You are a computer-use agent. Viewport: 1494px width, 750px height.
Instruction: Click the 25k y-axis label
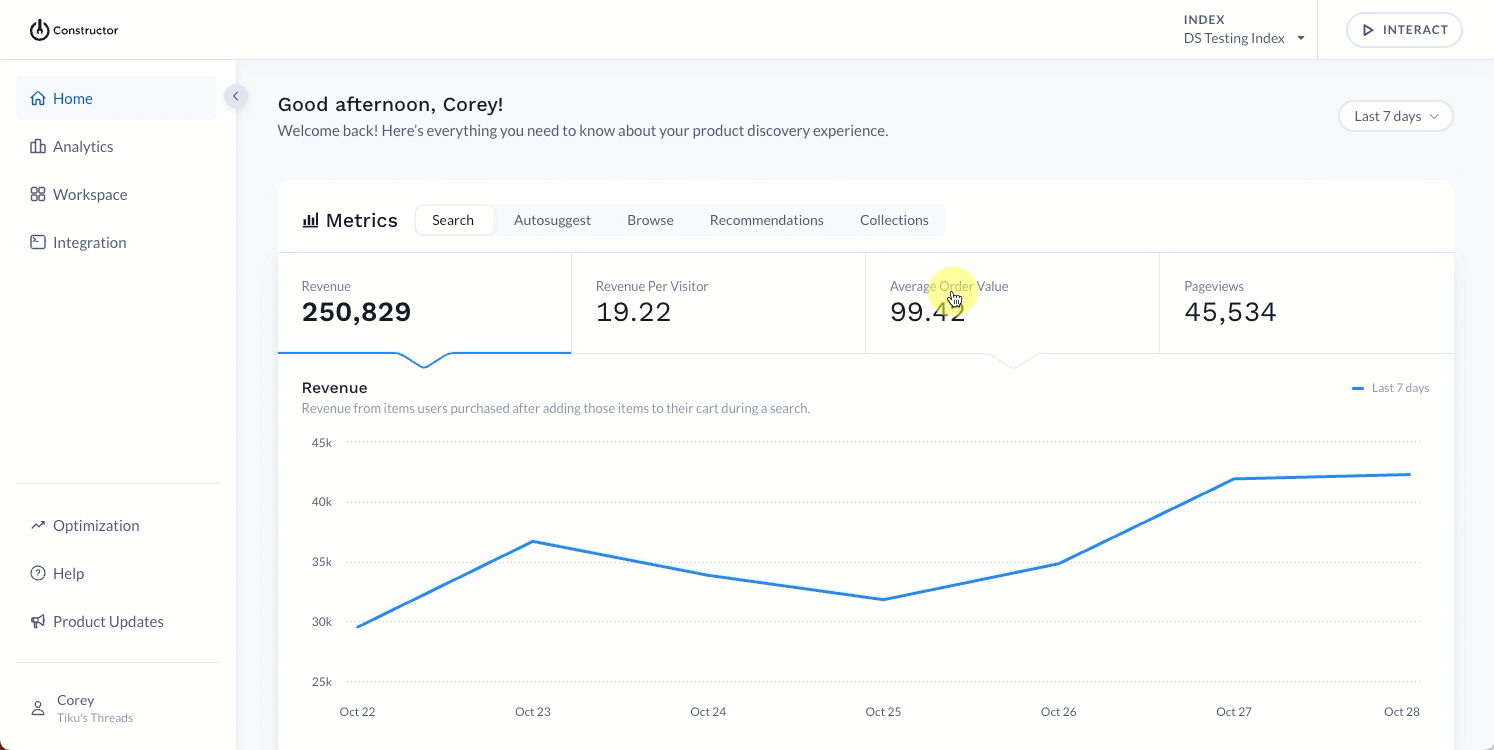321,682
